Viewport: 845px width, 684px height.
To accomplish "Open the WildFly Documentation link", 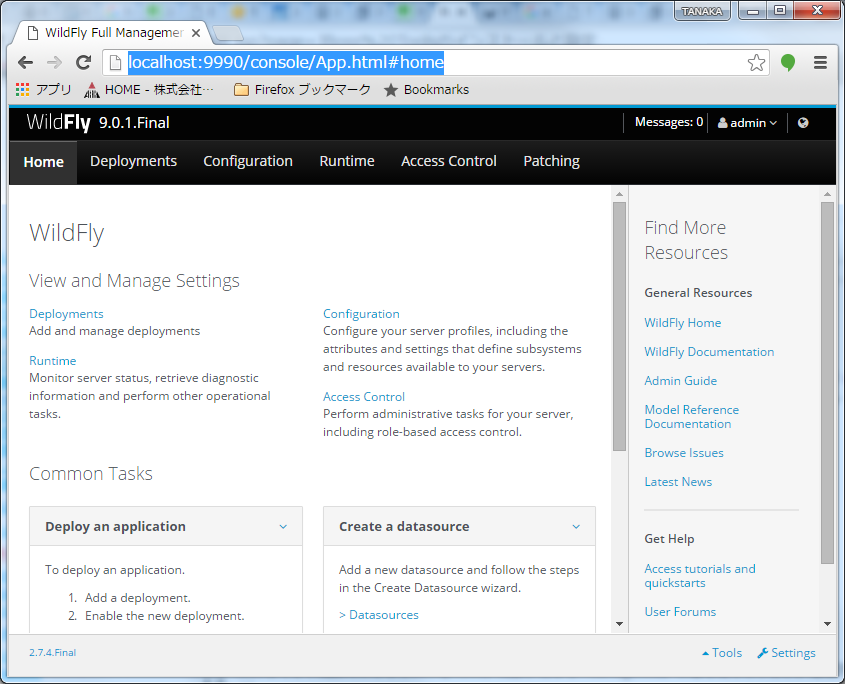I will [x=709, y=352].
